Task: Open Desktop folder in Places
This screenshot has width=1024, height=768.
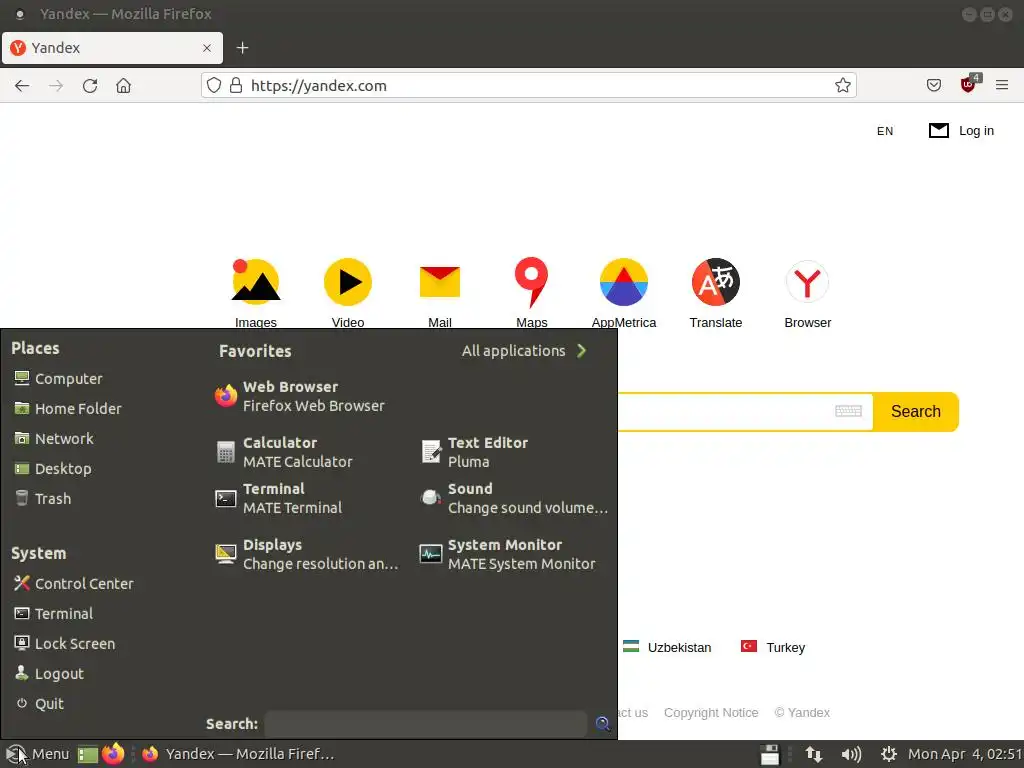Action: (53, 469)
